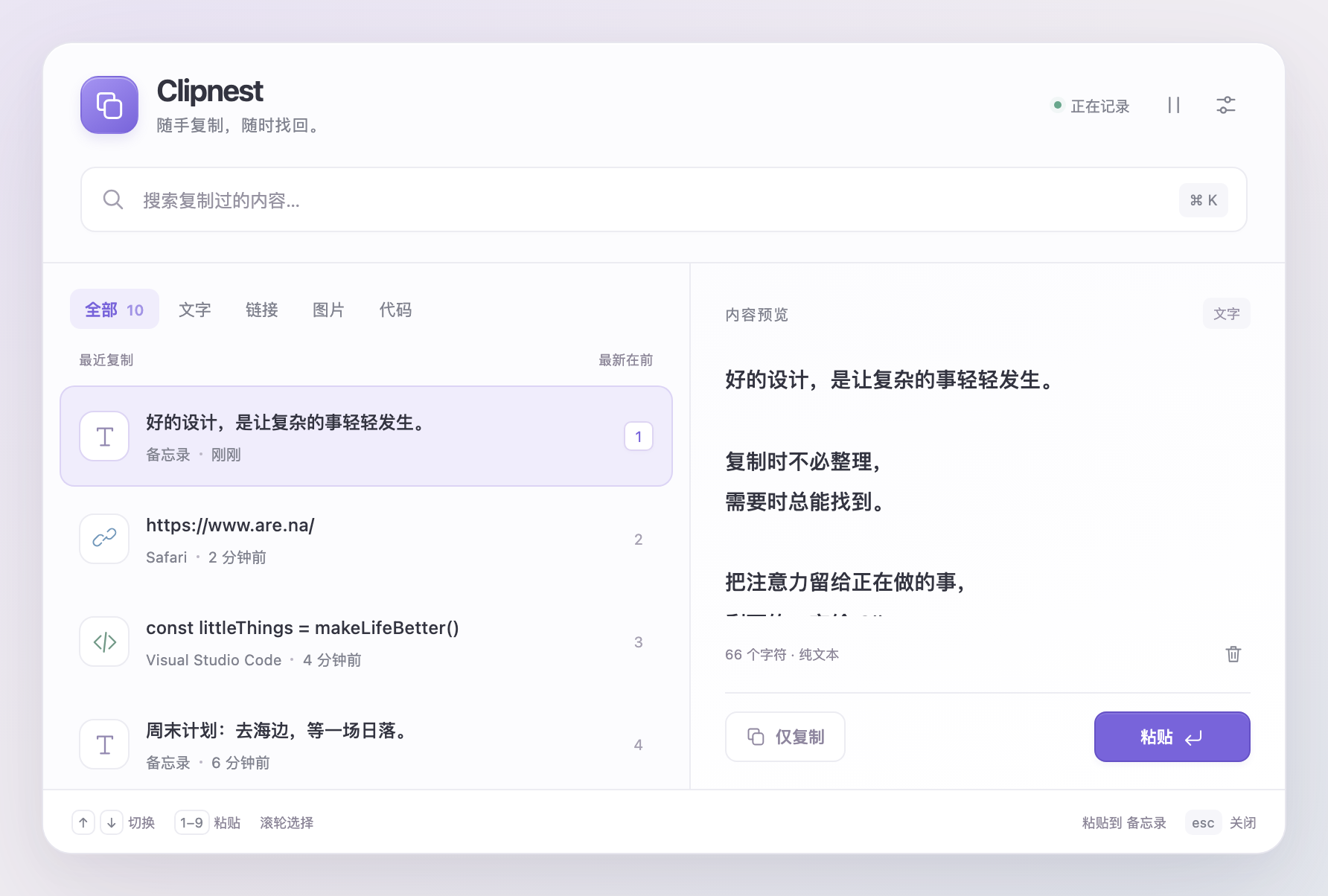Open settings via the sliders icon

click(1226, 105)
